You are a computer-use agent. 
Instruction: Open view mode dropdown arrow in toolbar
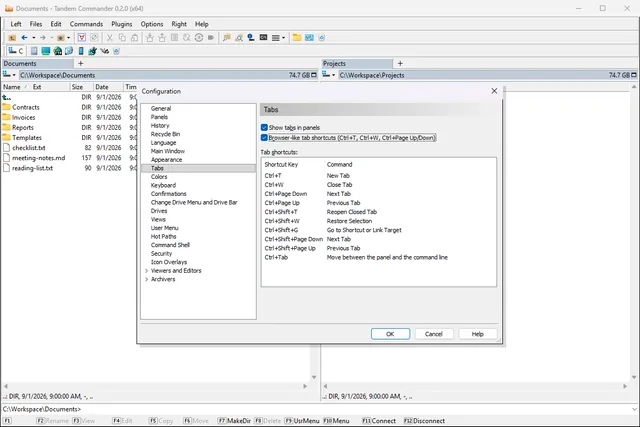[x=283, y=38]
